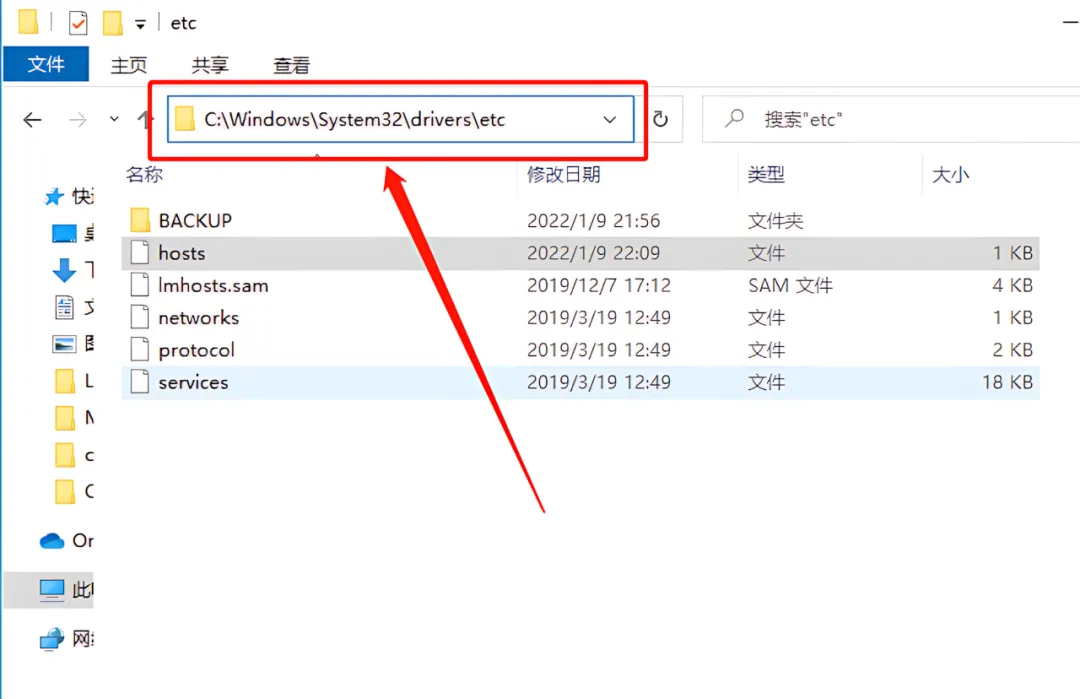This screenshot has height=699, width=1080.
Task: Open the Desktop item in navigation pane
Action: pos(64,233)
